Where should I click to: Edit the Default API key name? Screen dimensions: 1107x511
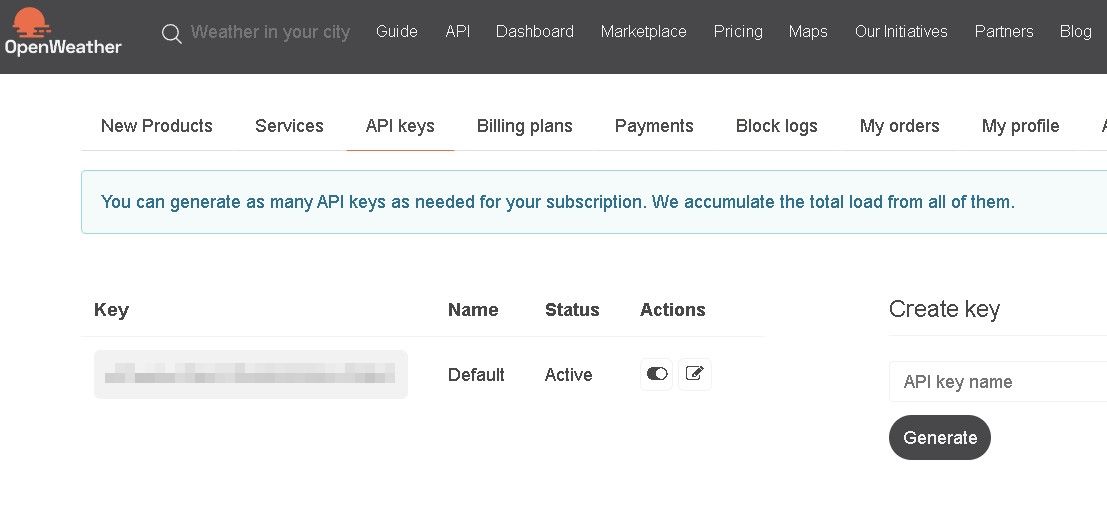tap(695, 374)
